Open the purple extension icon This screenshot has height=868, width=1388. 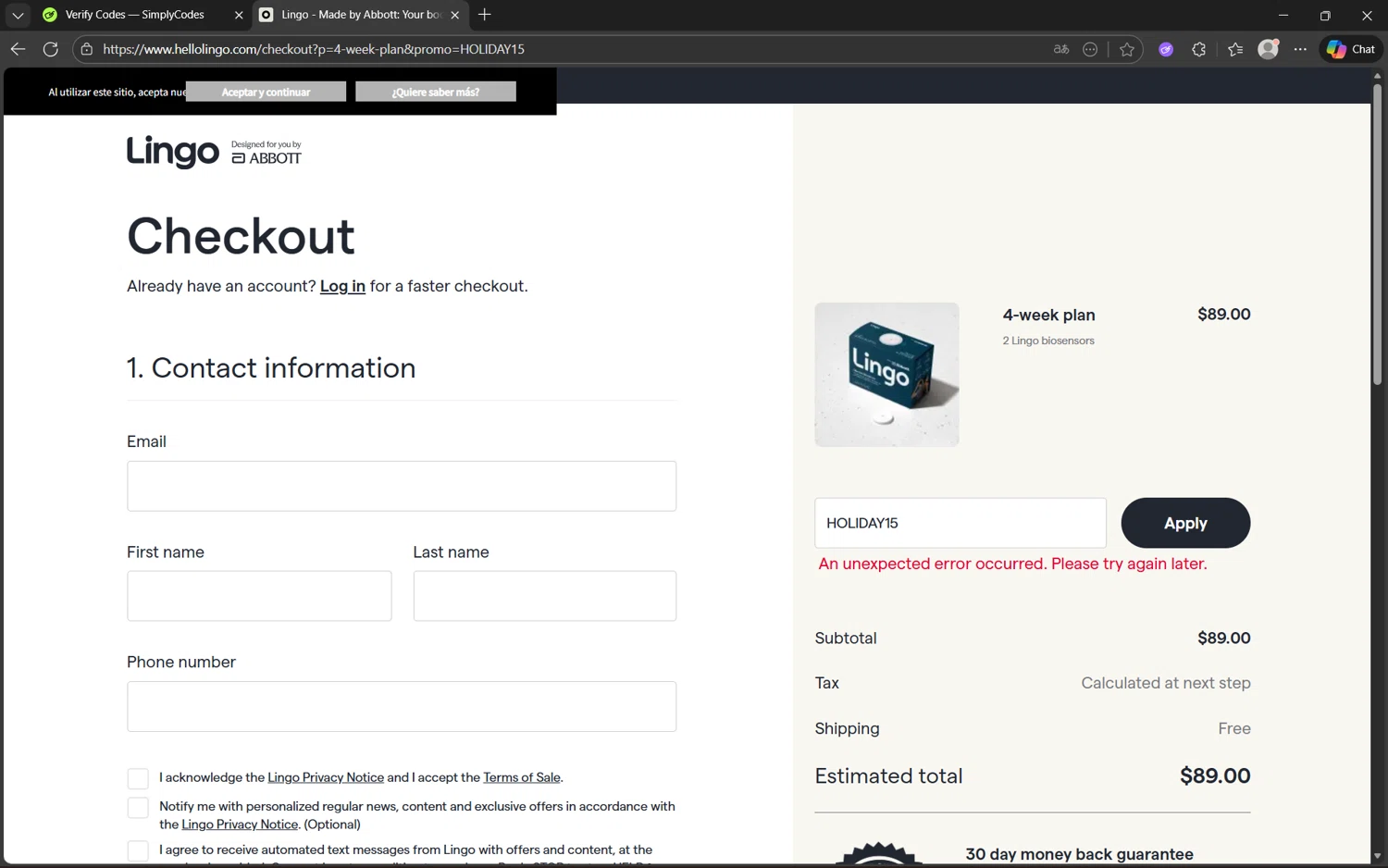pos(1166,49)
